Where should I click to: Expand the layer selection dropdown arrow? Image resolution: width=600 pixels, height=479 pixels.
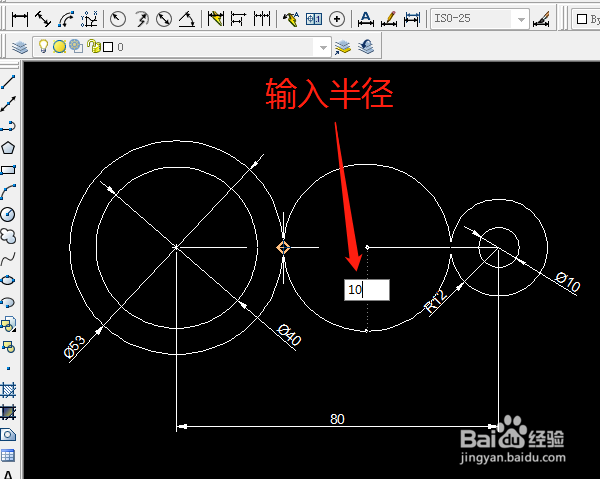(323, 47)
